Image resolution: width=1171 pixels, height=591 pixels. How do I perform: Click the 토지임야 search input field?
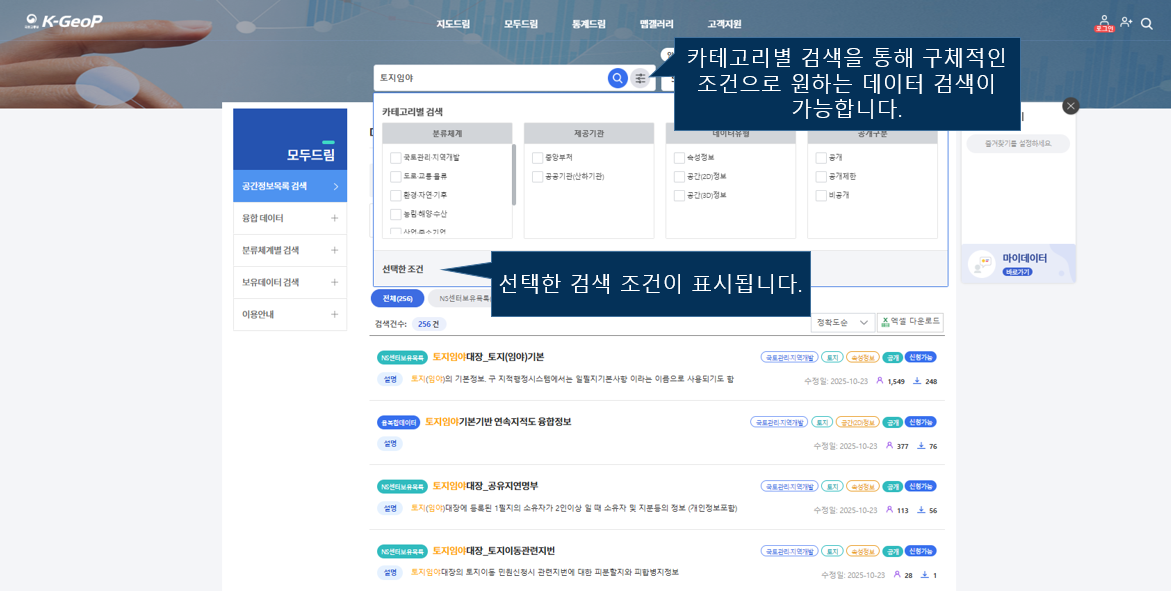(490, 78)
